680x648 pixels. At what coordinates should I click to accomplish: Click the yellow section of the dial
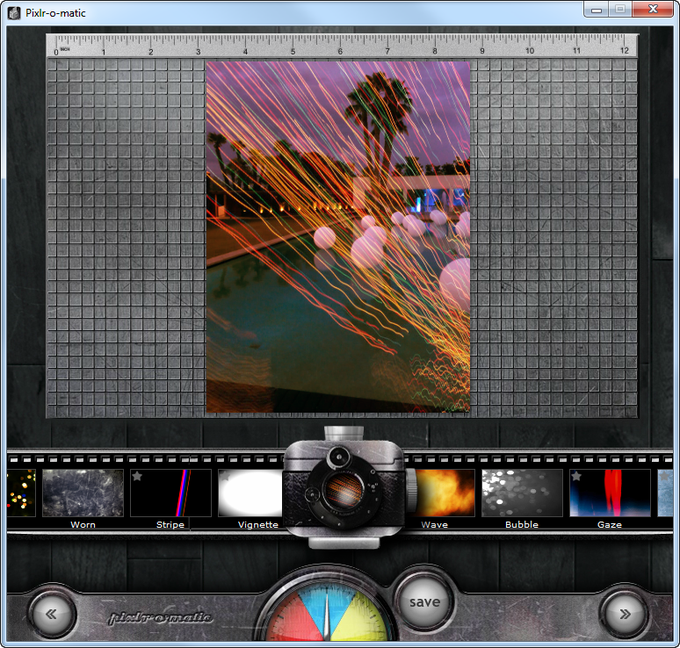tap(360, 620)
